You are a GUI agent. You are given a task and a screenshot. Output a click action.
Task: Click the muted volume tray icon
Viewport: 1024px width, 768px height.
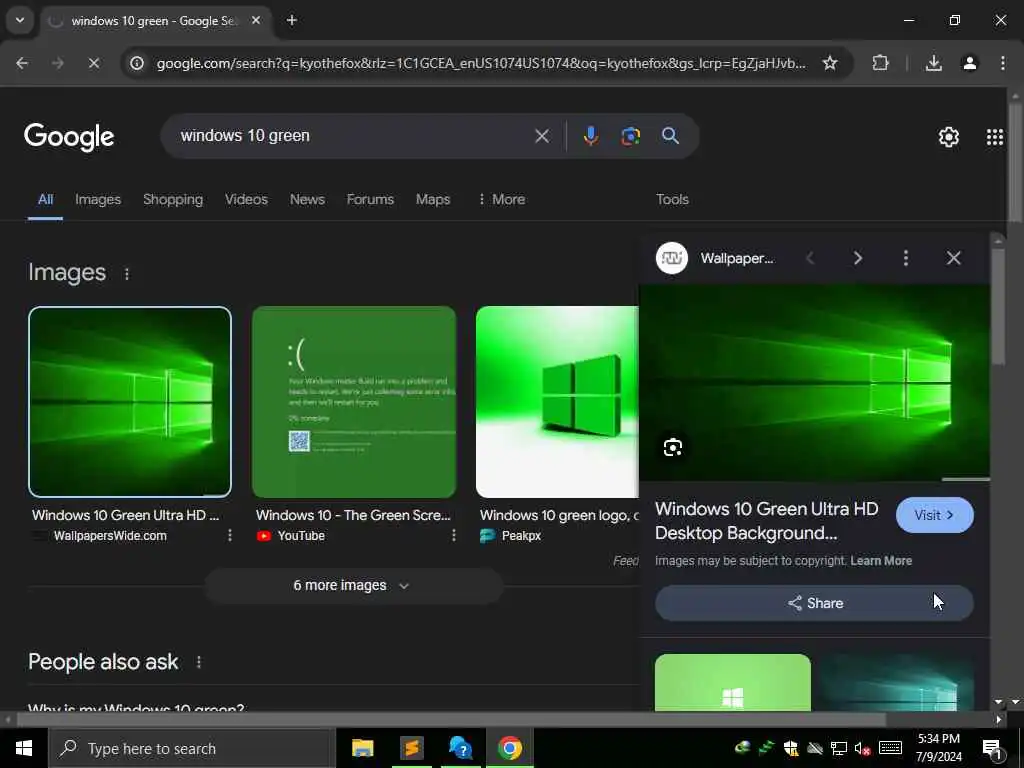coord(862,748)
